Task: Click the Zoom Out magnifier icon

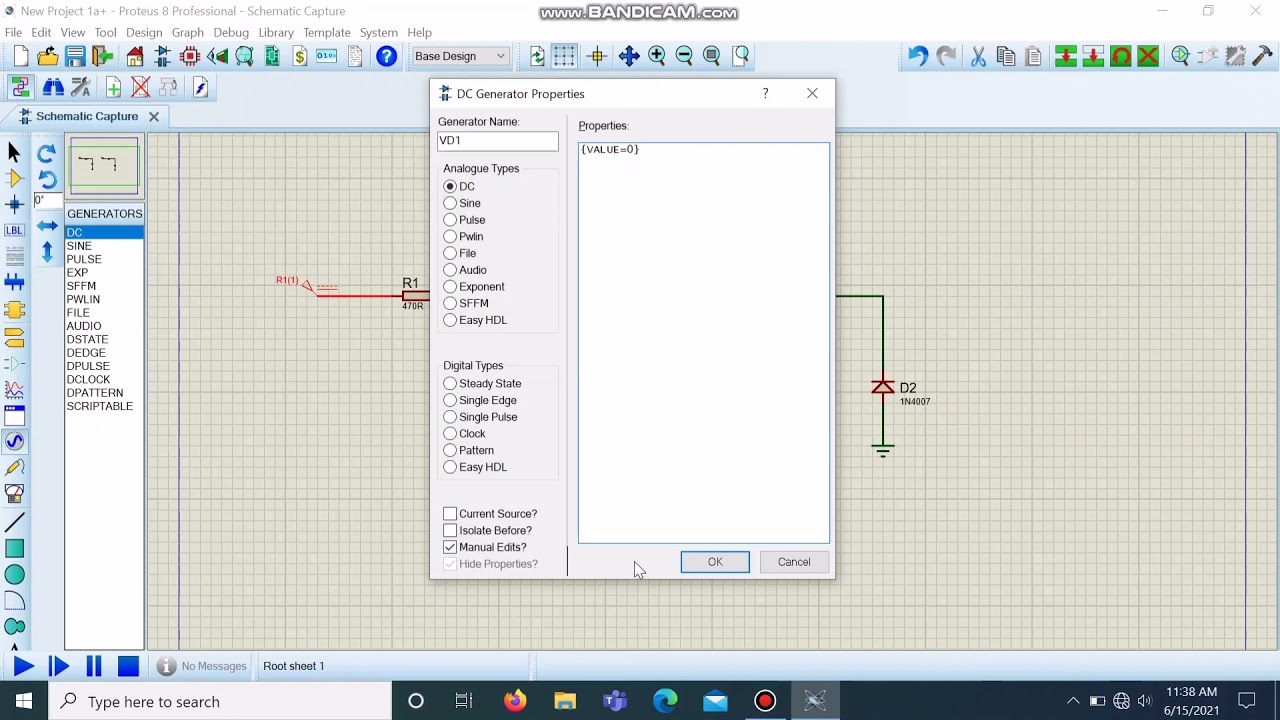Action: (x=684, y=56)
